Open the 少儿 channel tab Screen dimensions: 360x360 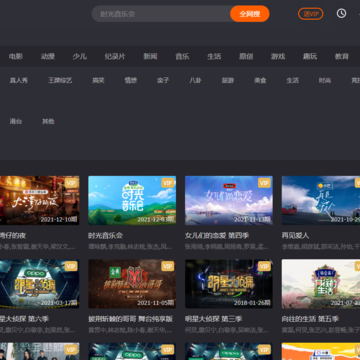[x=80, y=56]
